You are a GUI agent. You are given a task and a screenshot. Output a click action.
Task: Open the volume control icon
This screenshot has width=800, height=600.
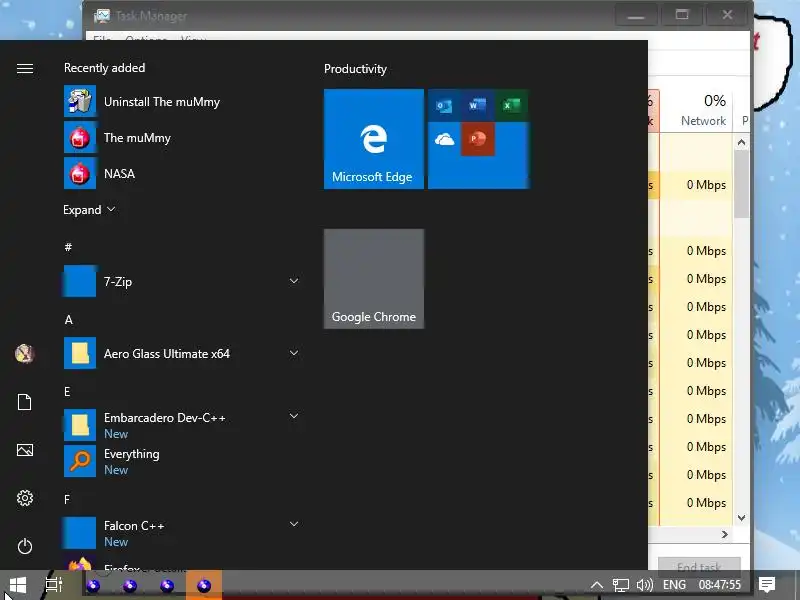click(x=645, y=585)
